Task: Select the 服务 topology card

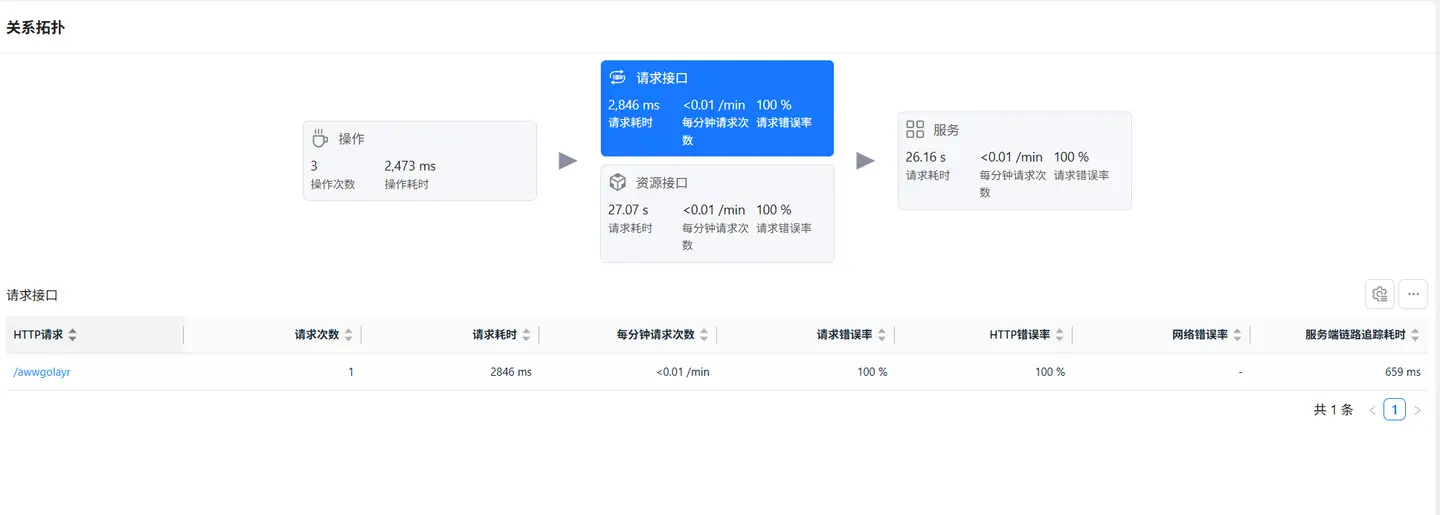Action: (1014, 161)
